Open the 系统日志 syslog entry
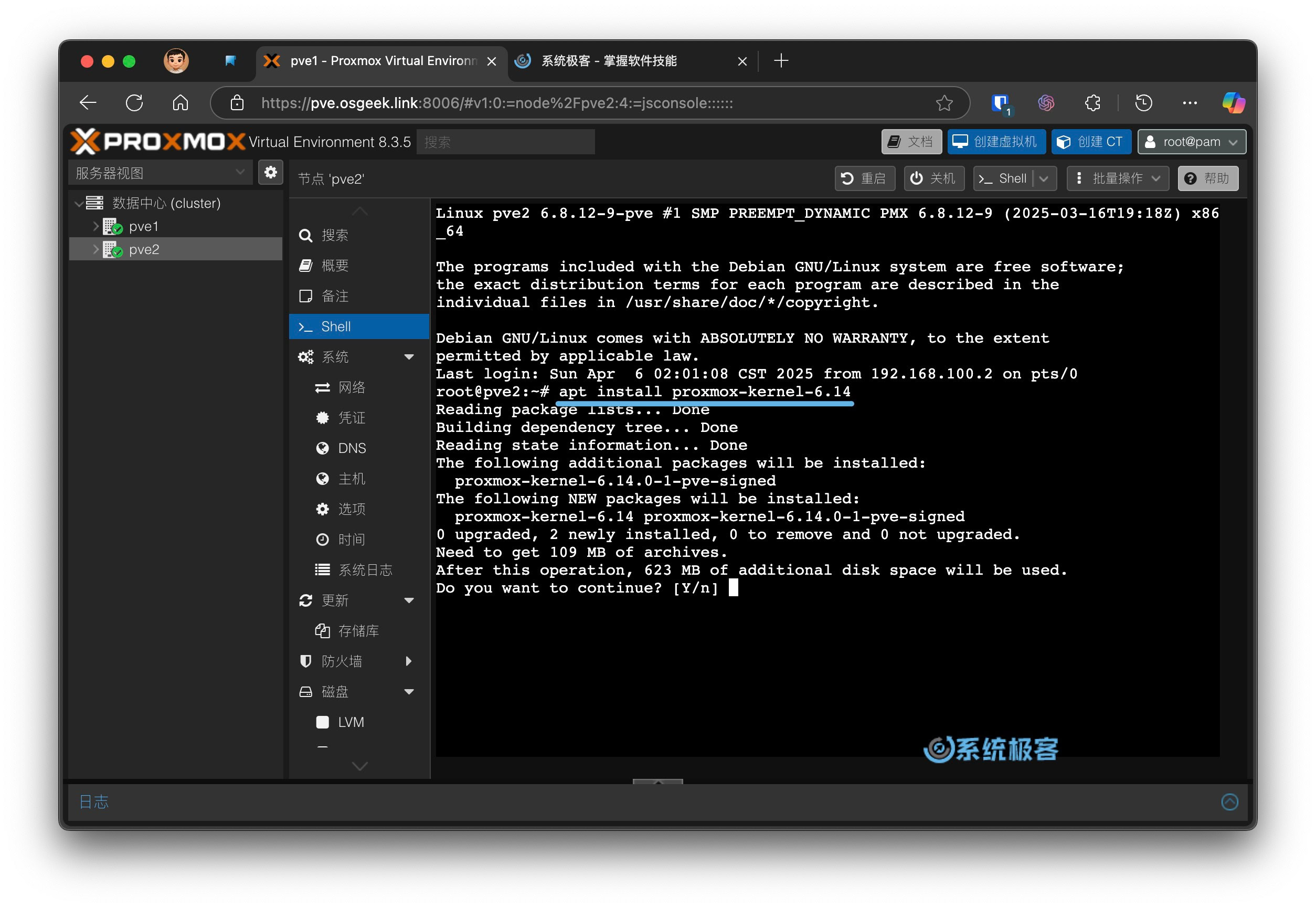 [x=365, y=570]
